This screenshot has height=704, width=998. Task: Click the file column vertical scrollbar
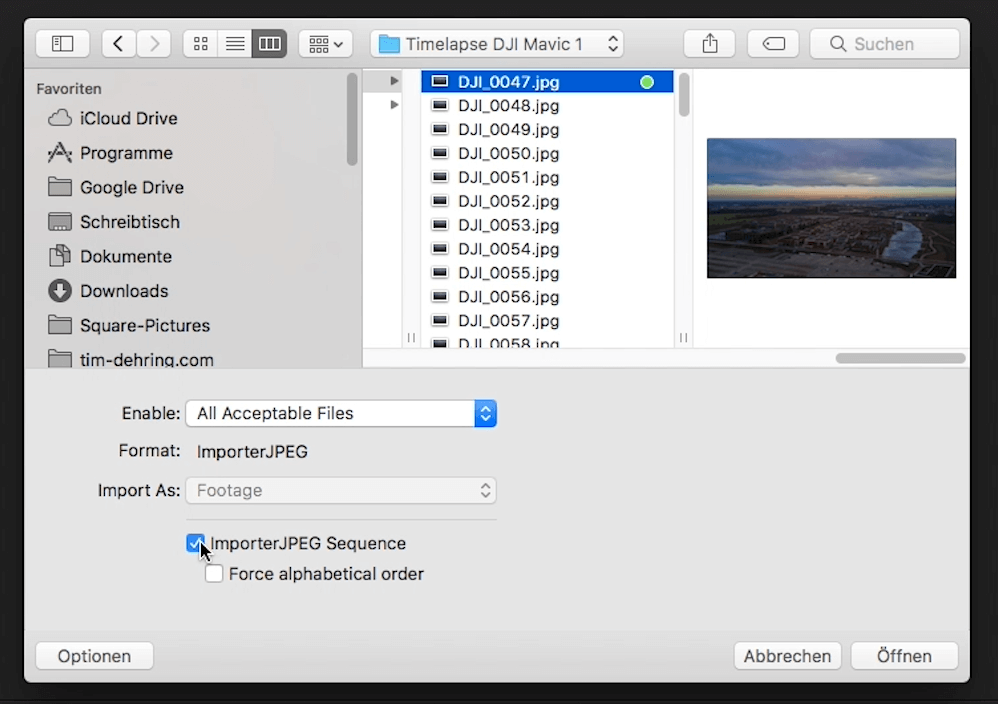(684, 95)
